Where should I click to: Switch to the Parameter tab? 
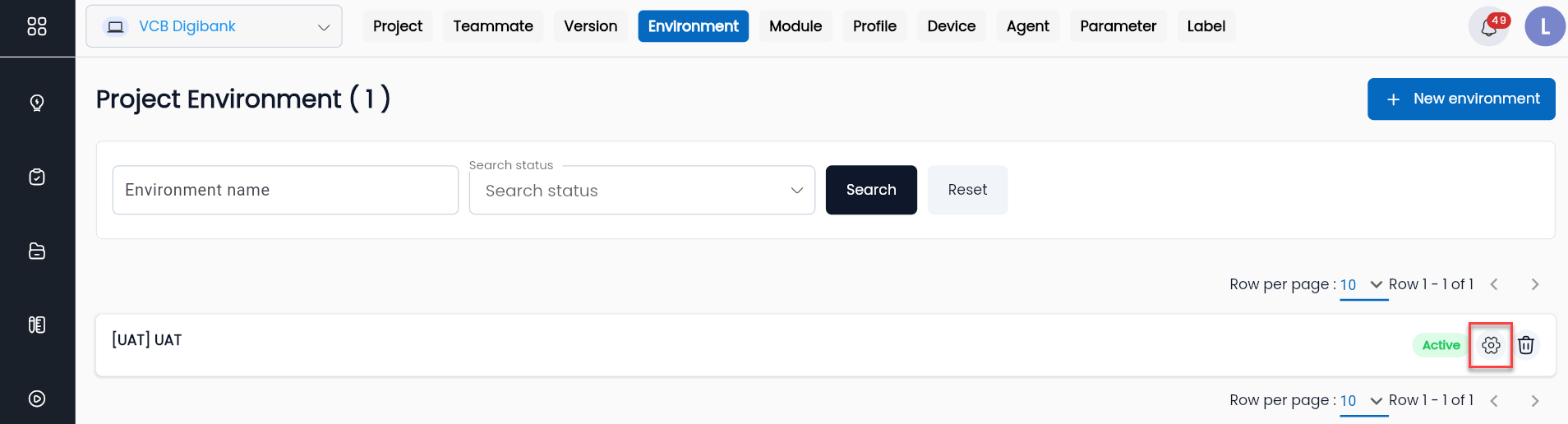tap(1118, 26)
